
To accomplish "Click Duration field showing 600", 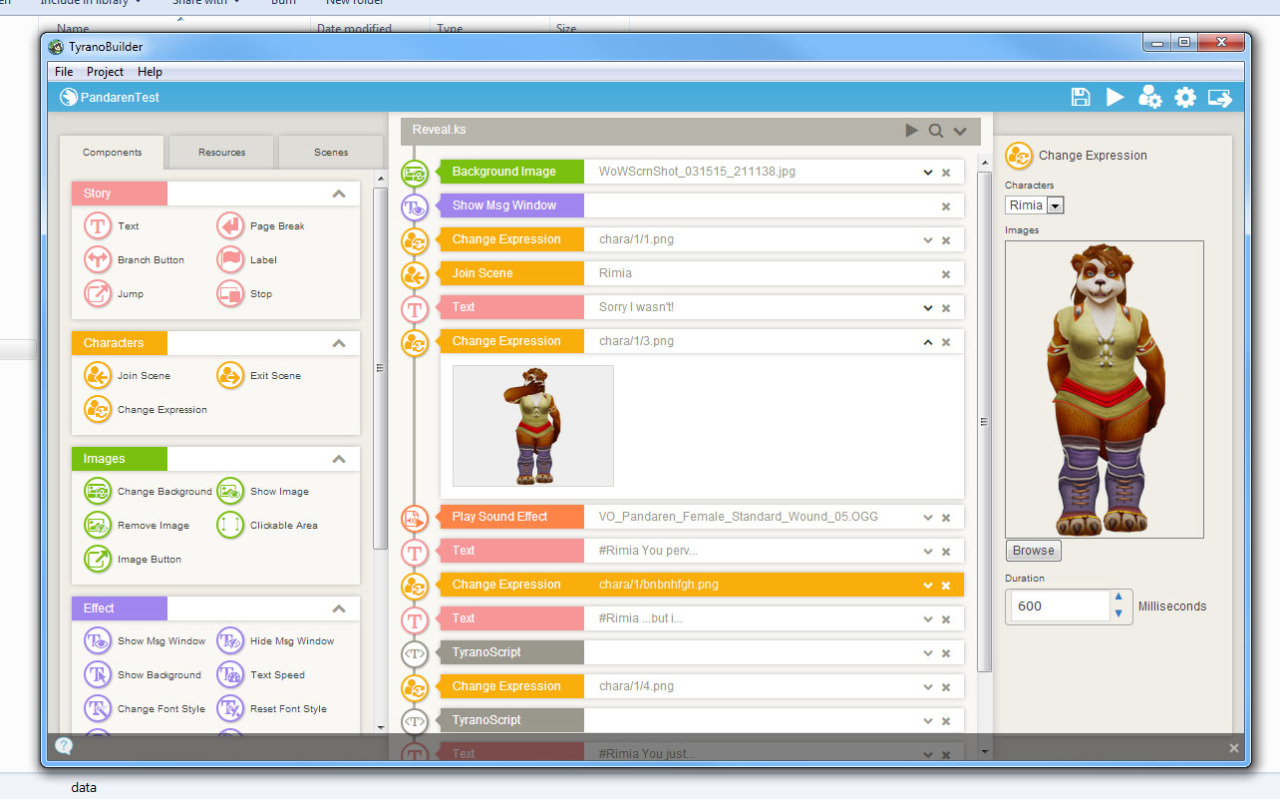I will coord(1059,606).
